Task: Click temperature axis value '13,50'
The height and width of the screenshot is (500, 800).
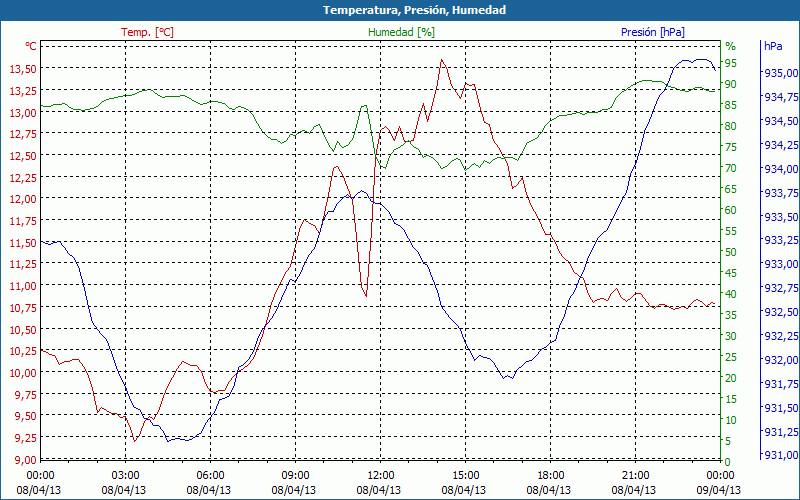Action: [x=23, y=69]
